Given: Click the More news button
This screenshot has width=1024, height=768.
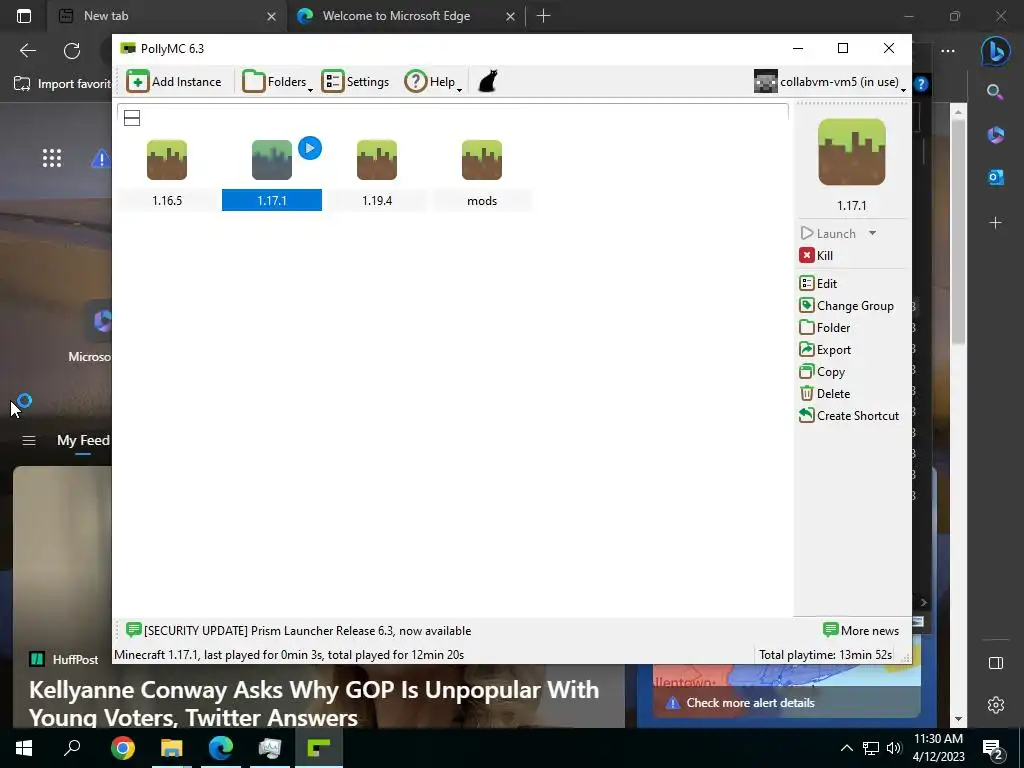Looking at the screenshot, I should pos(861,631).
